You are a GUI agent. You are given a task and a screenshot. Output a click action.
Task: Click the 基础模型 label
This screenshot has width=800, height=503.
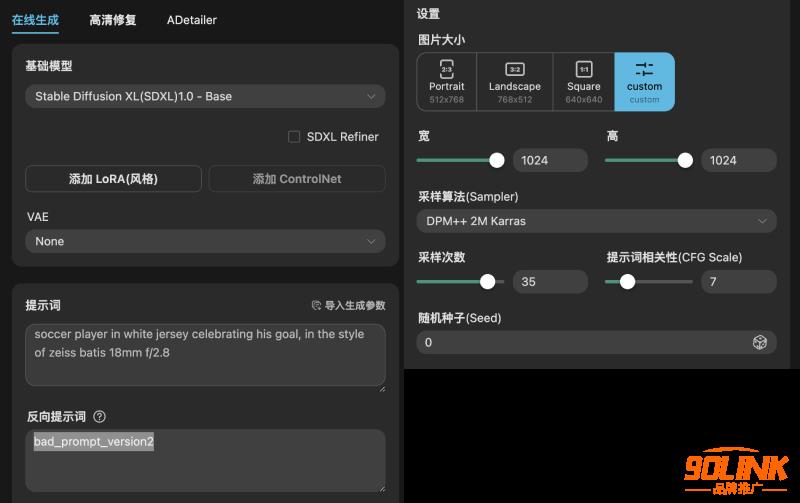pyautogui.click(x=49, y=66)
